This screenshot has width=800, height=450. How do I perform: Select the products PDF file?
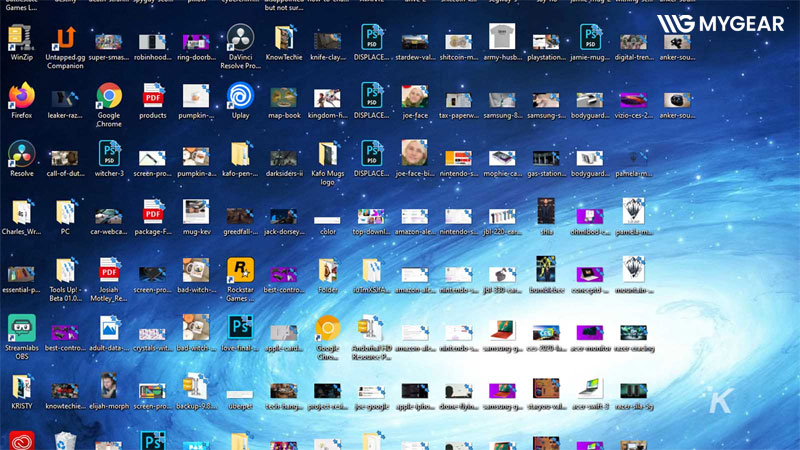coord(153,97)
